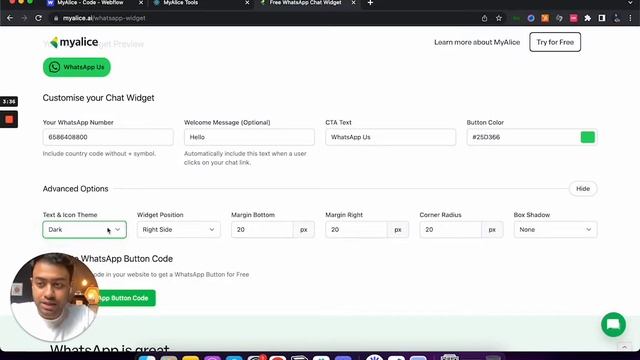Viewport: 640px width, 360px height.
Task: Click the browser back arrow
Action: point(10,18)
